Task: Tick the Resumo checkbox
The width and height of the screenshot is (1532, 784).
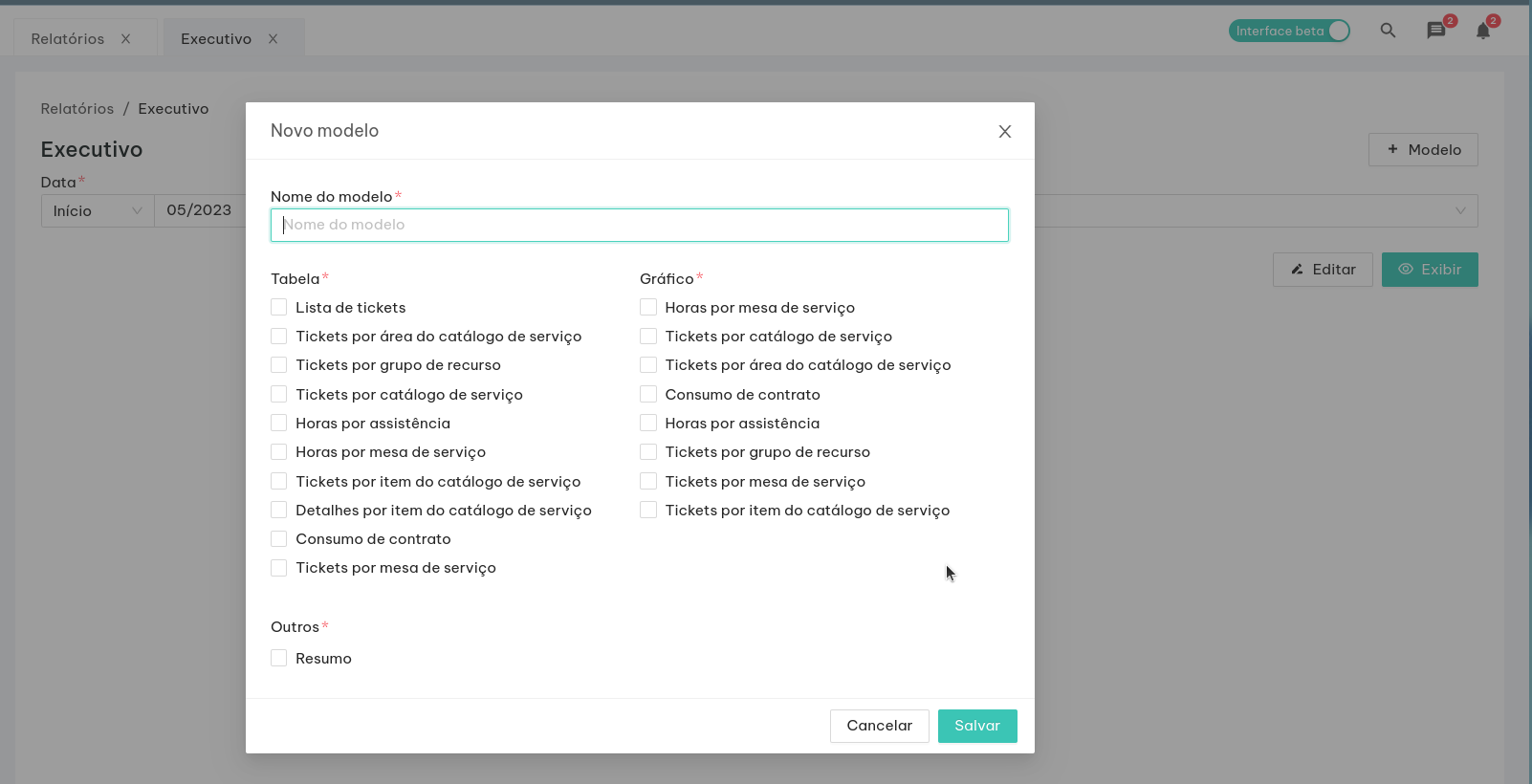Action: pyautogui.click(x=279, y=658)
